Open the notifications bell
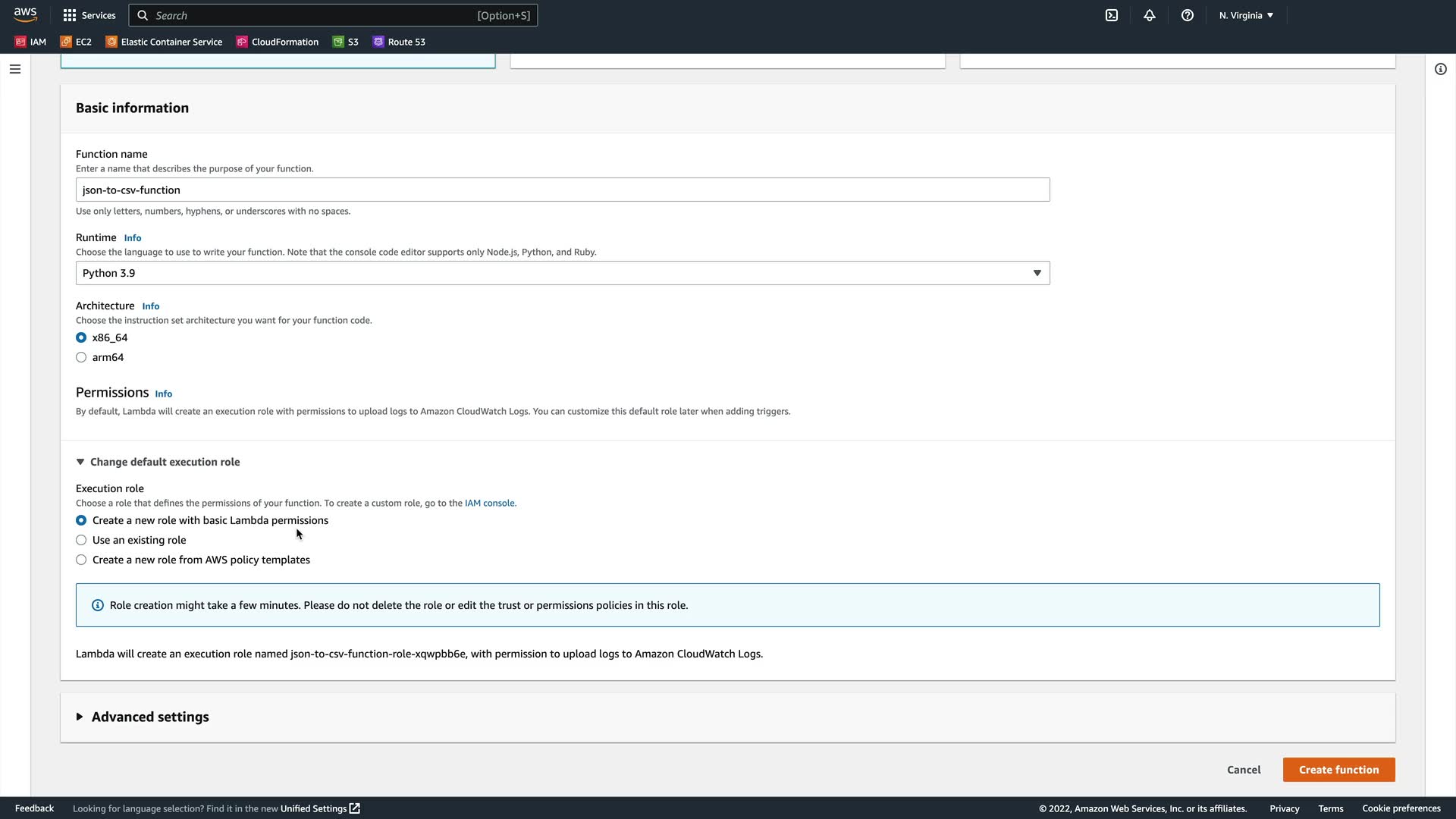This screenshot has width=1456, height=819. [x=1150, y=15]
